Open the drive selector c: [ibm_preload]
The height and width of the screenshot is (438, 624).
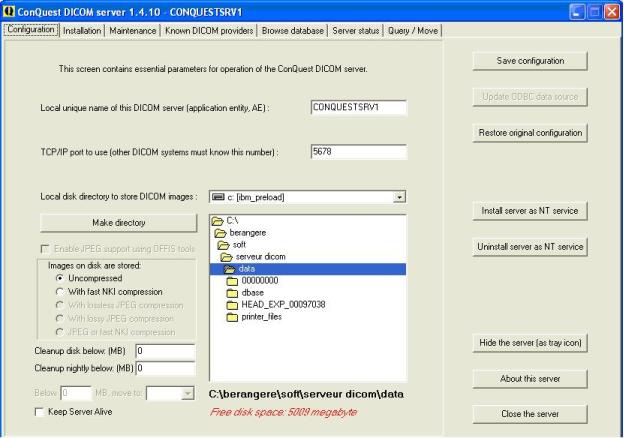(308, 197)
